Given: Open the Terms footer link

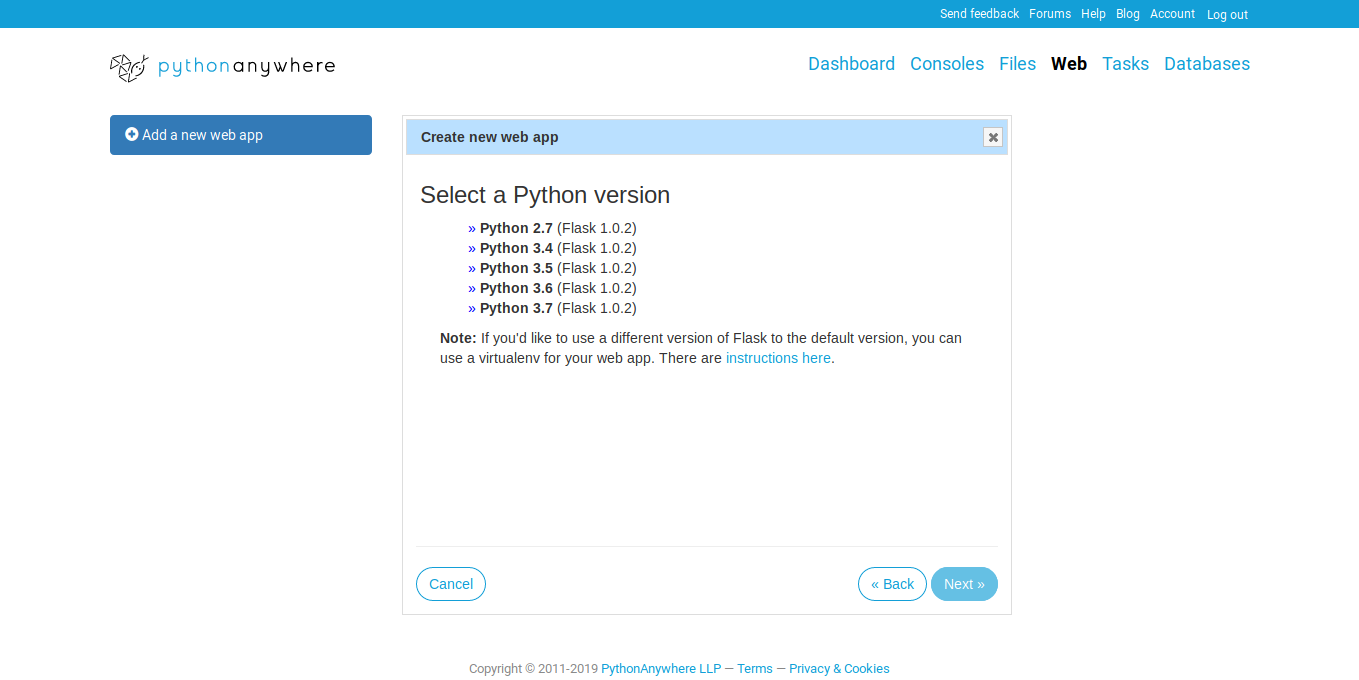Looking at the screenshot, I should point(755,669).
